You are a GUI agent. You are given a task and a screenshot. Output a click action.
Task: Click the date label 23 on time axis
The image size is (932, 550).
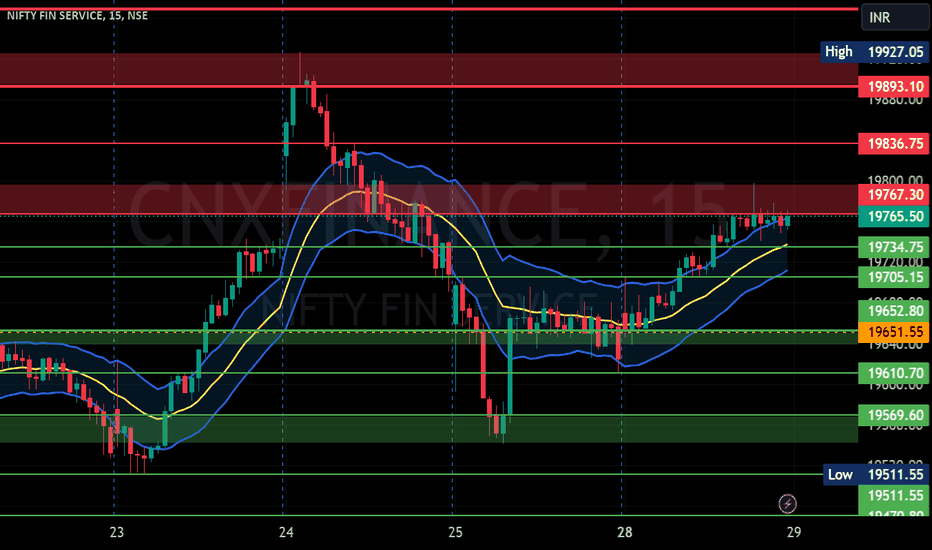[116, 532]
